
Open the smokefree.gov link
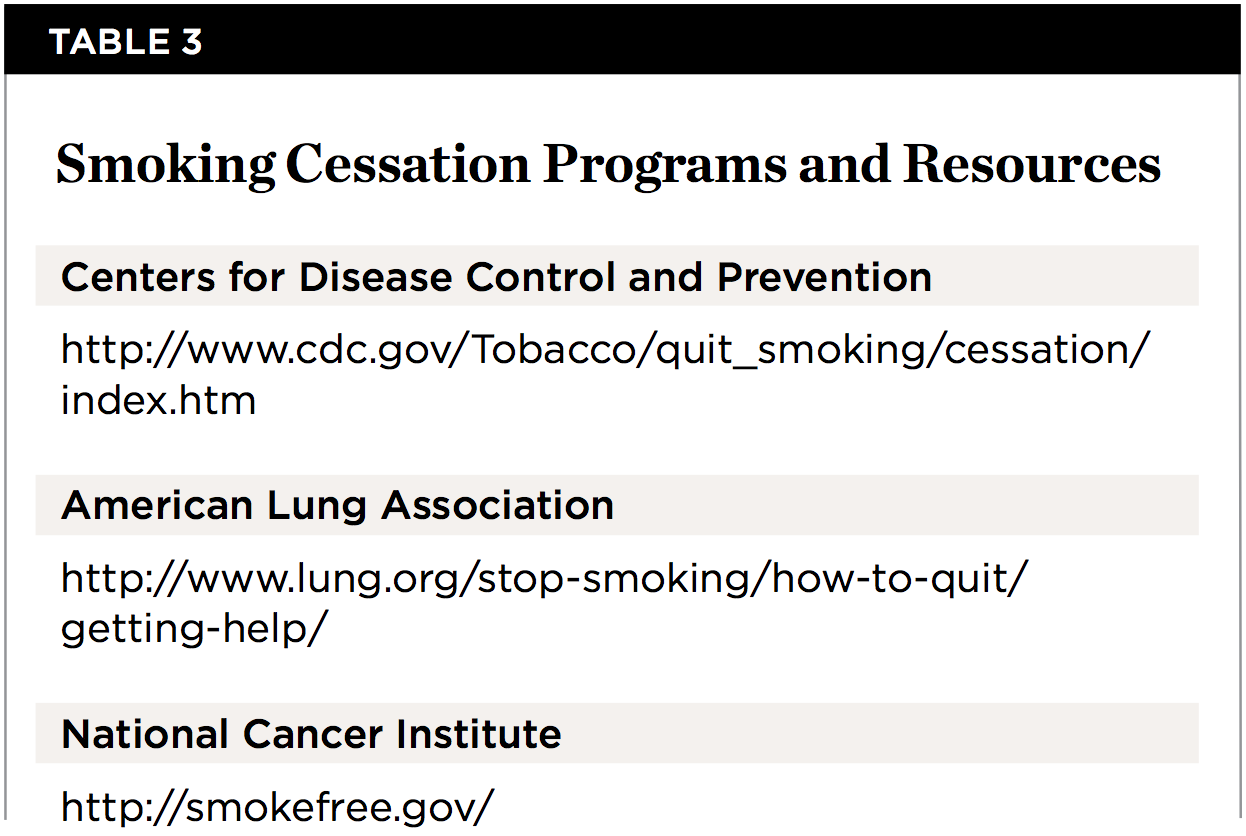tap(278, 805)
